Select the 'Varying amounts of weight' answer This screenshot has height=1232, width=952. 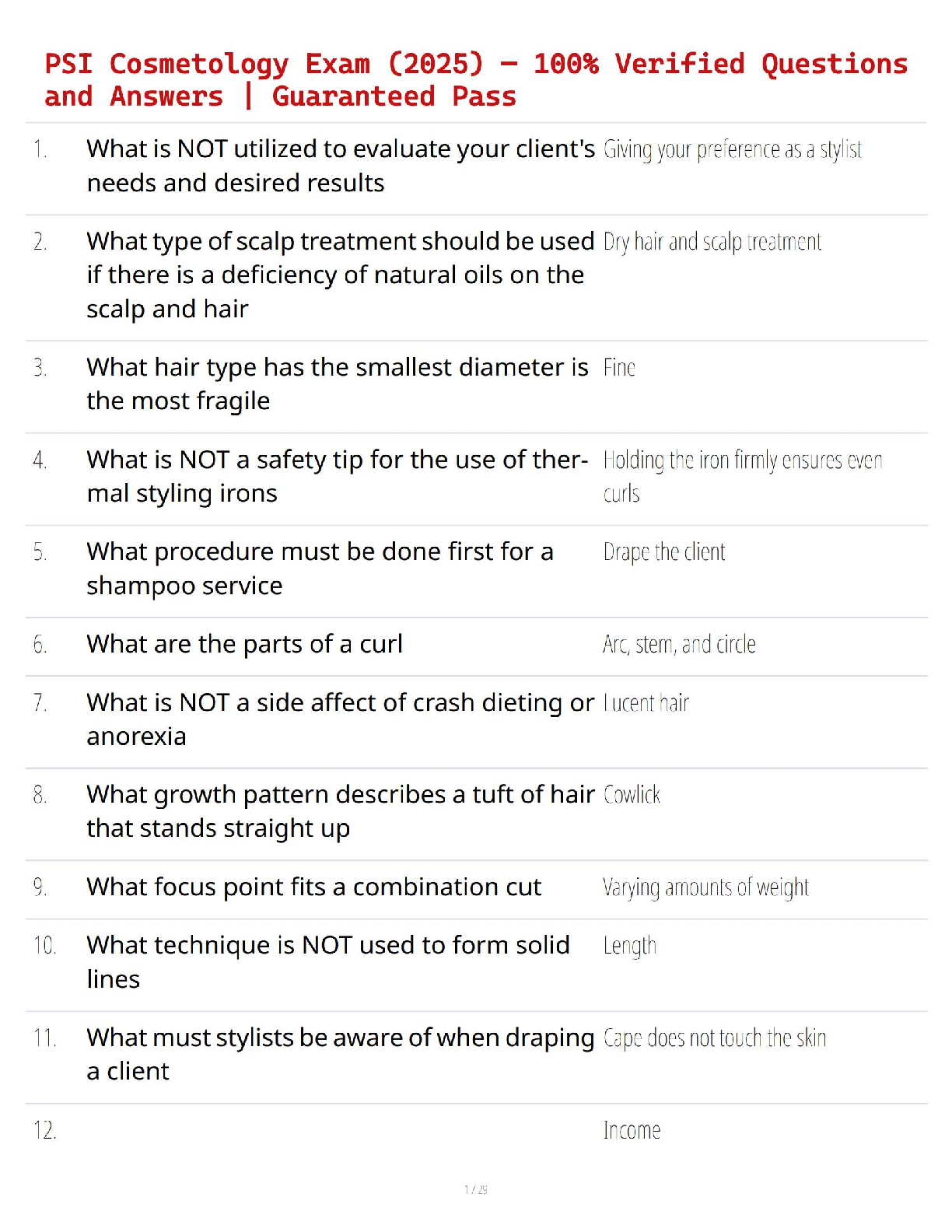click(x=705, y=887)
